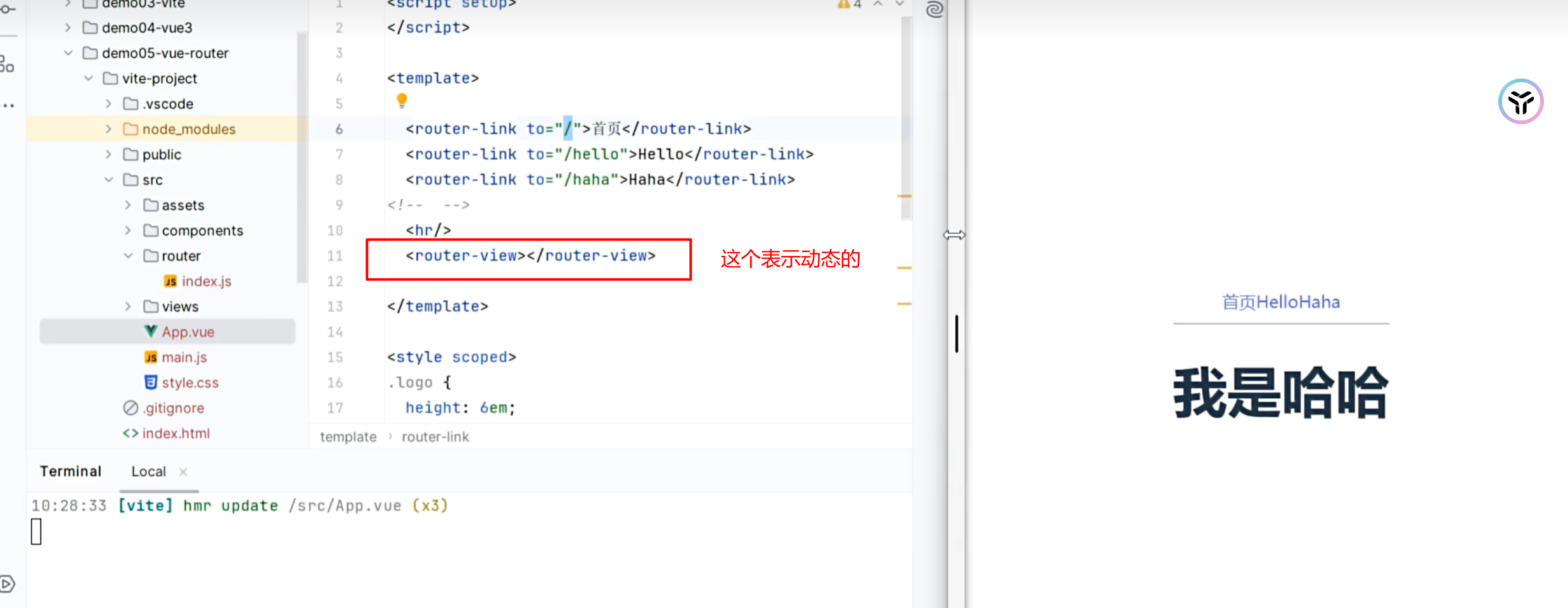Click the project tree vertical scrollbar
The width and height of the screenshot is (1568, 608).
tap(302, 157)
